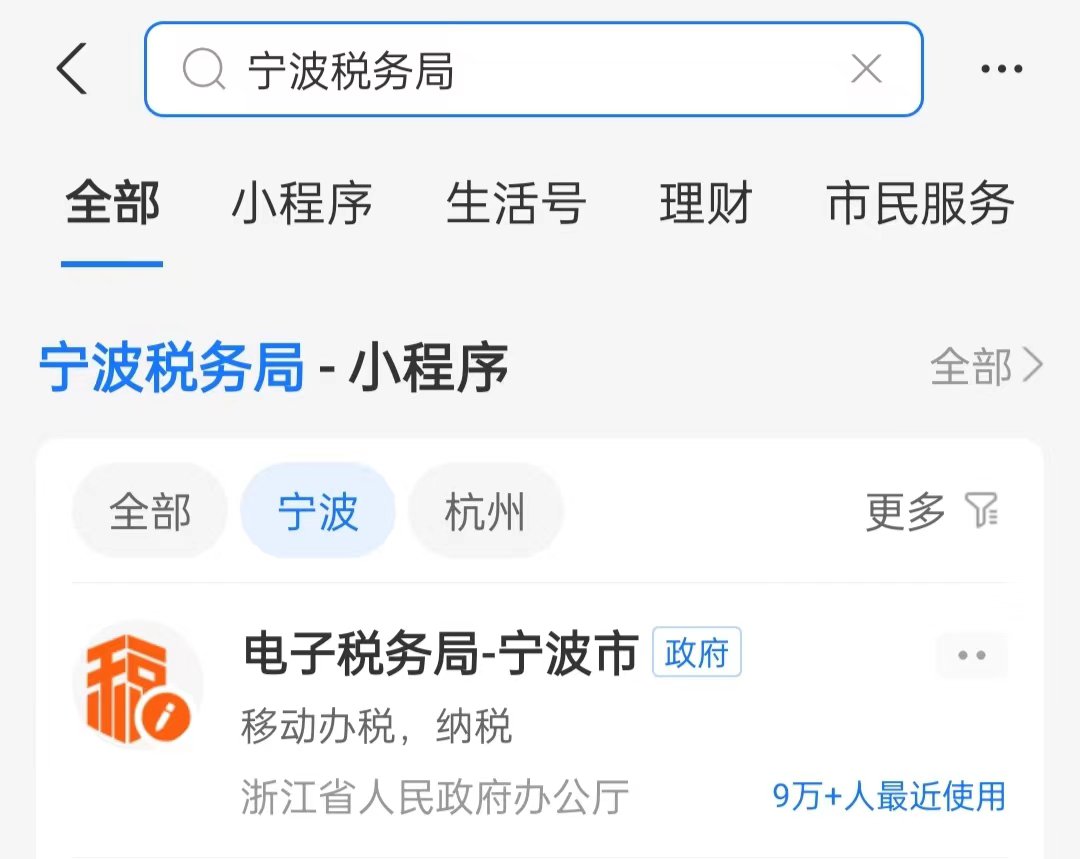Expand 全部 mini program results chevron
Viewport: 1080px width, 859px height.
986,366
